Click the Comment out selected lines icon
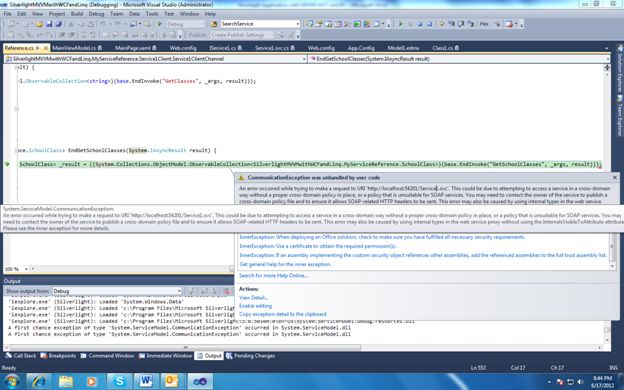This screenshot has width=624, height=390. click(84, 35)
